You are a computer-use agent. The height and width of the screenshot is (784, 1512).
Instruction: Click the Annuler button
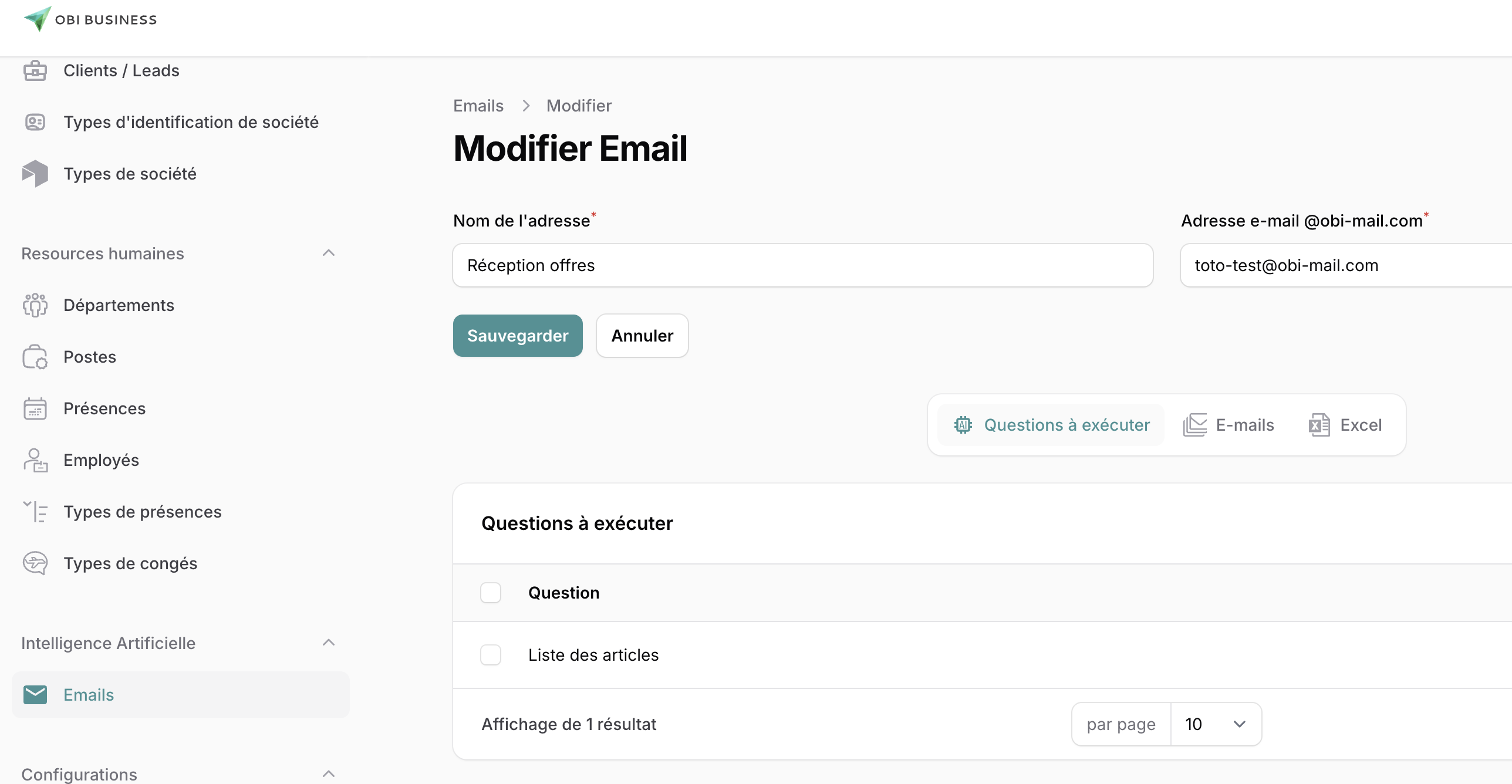pos(641,335)
